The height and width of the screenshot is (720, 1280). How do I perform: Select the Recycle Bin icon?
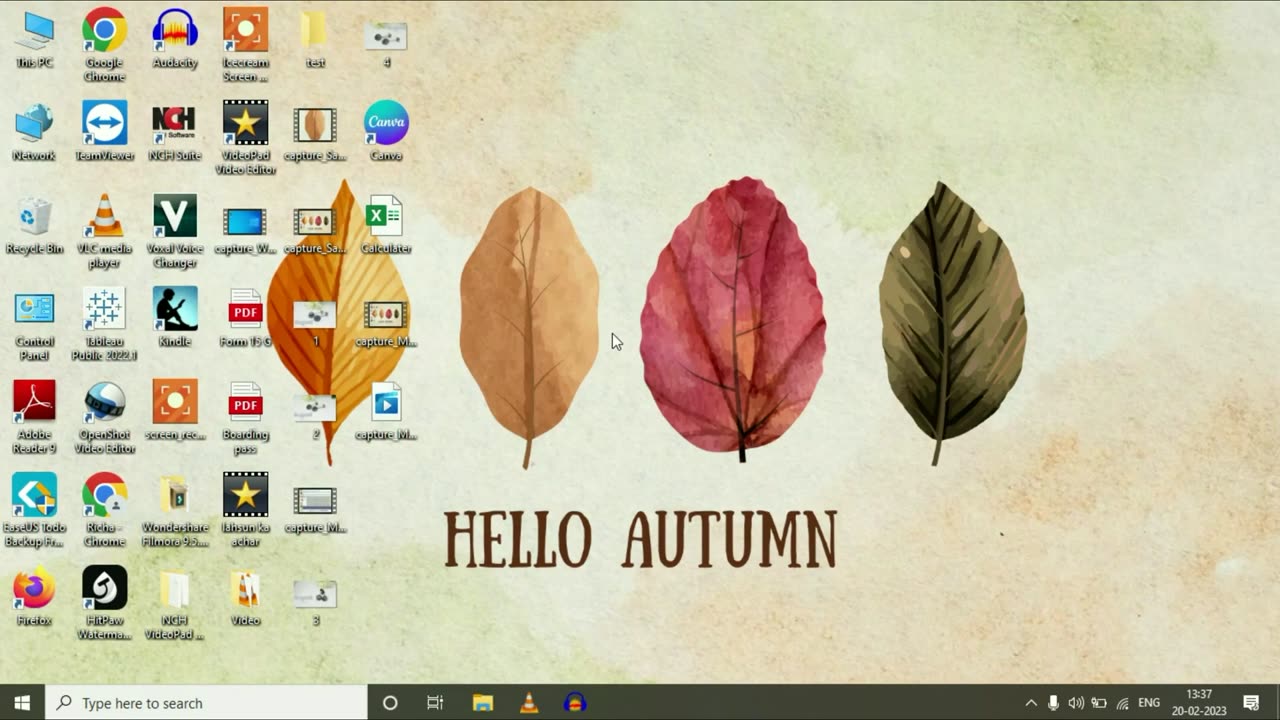[x=34, y=225]
